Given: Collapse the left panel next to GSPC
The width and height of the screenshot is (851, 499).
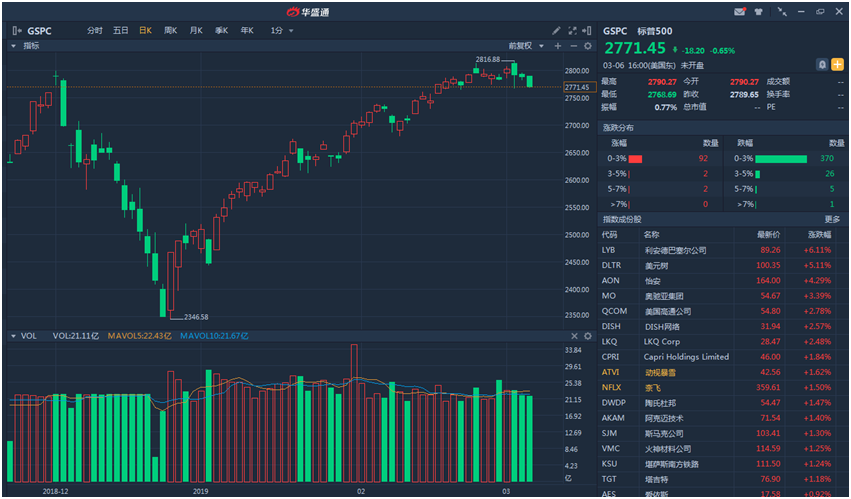Looking at the screenshot, I should (17, 31).
